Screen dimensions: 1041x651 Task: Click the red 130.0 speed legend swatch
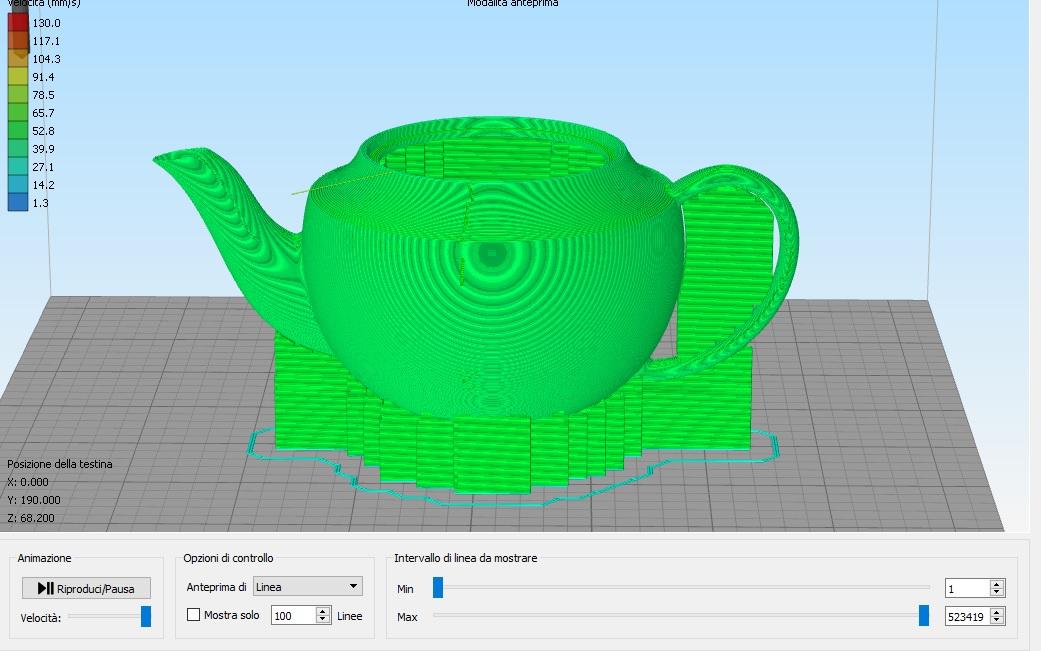18,23
